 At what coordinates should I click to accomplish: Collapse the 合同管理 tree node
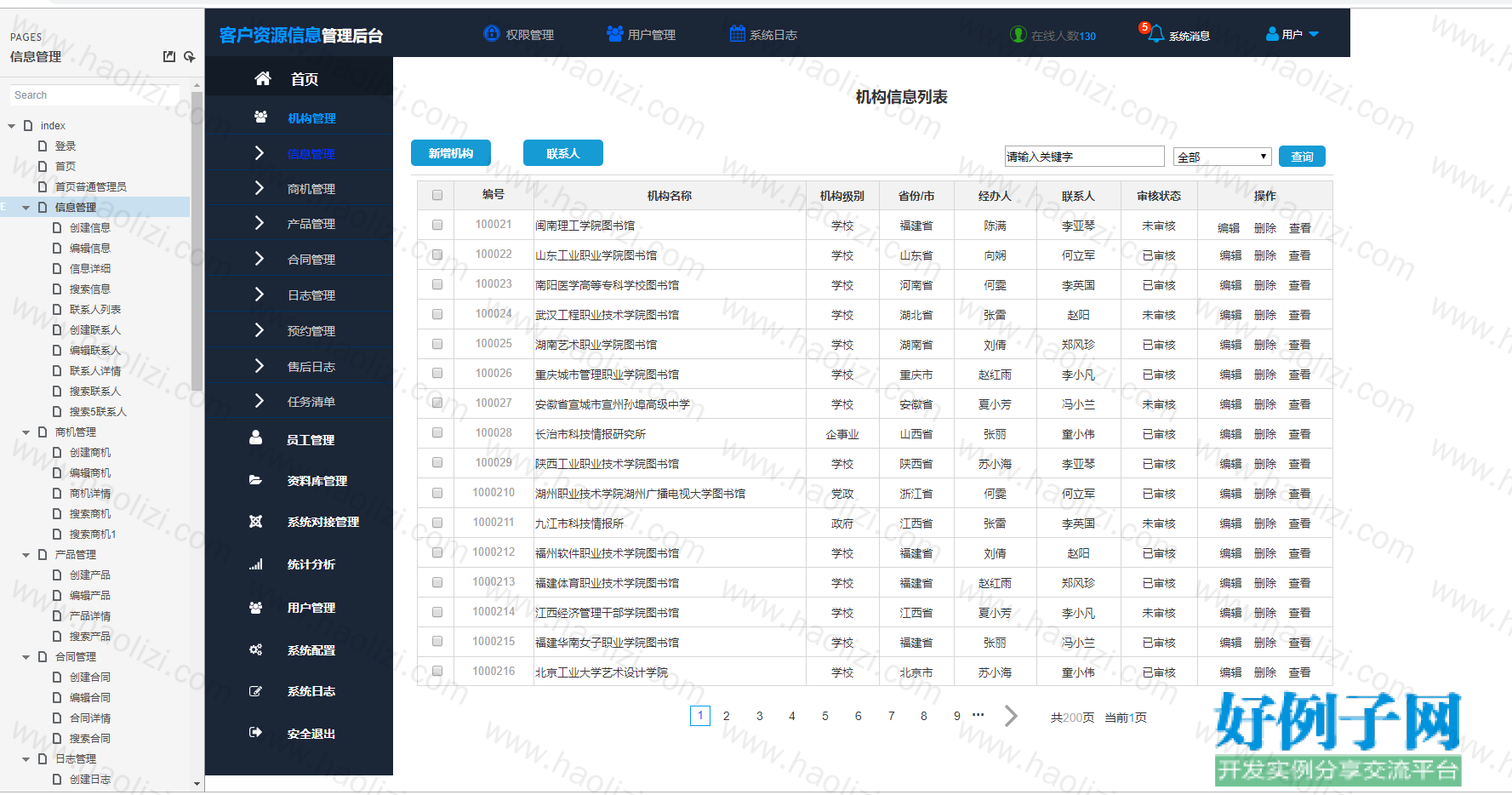coord(26,657)
